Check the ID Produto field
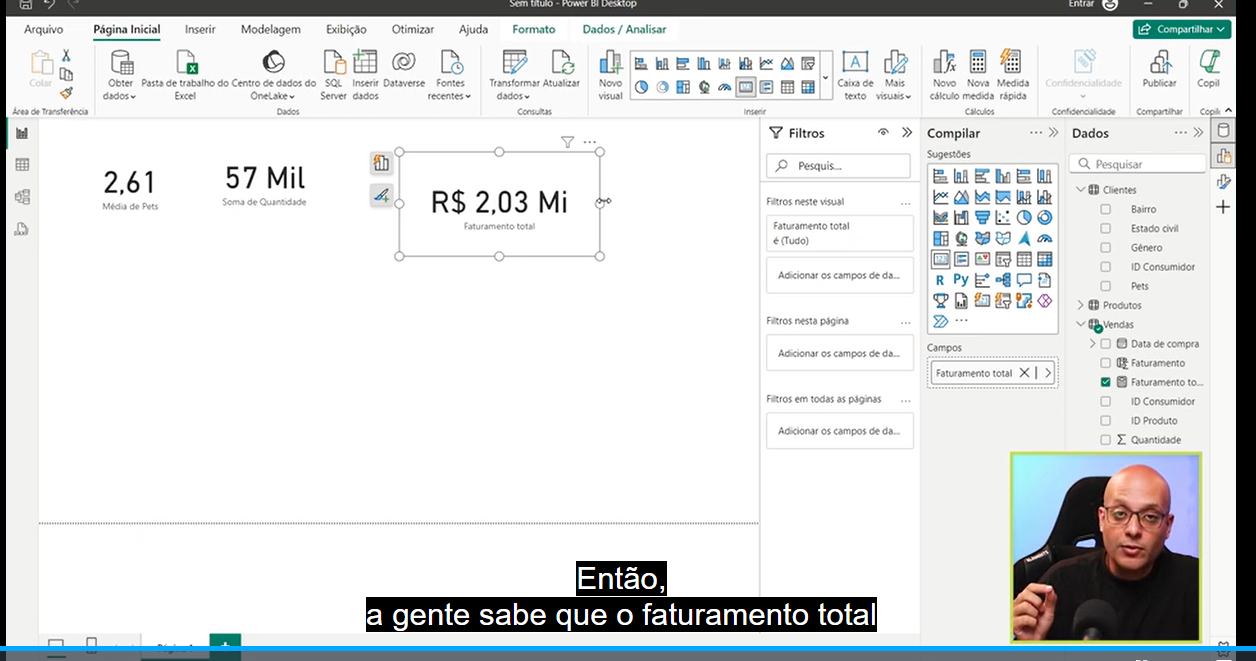1256x661 pixels. (1106, 420)
